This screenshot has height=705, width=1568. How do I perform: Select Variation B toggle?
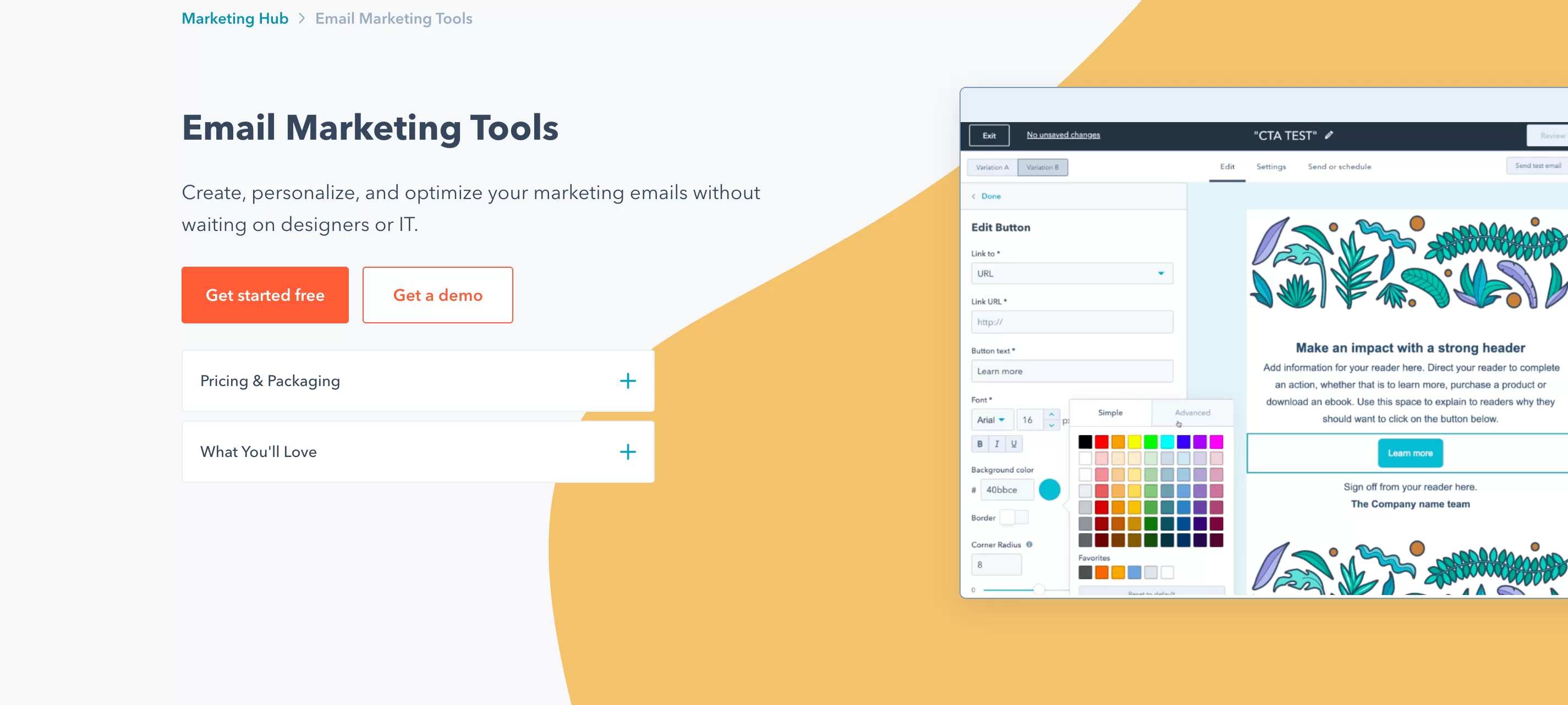[x=1042, y=167]
